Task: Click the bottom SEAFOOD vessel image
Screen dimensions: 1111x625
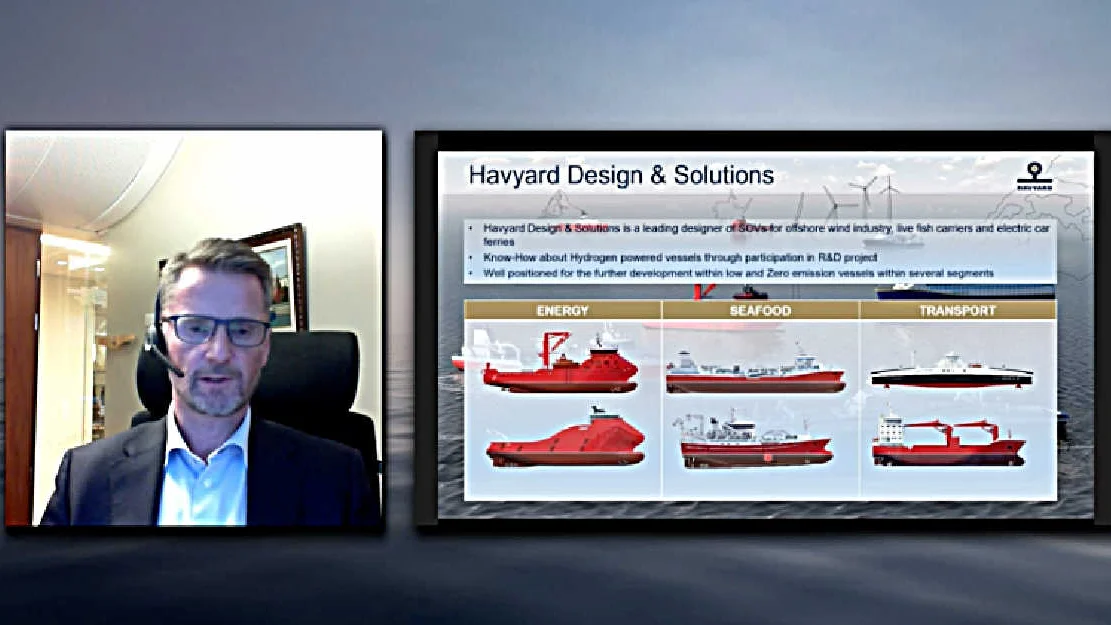Action: pos(755,441)
